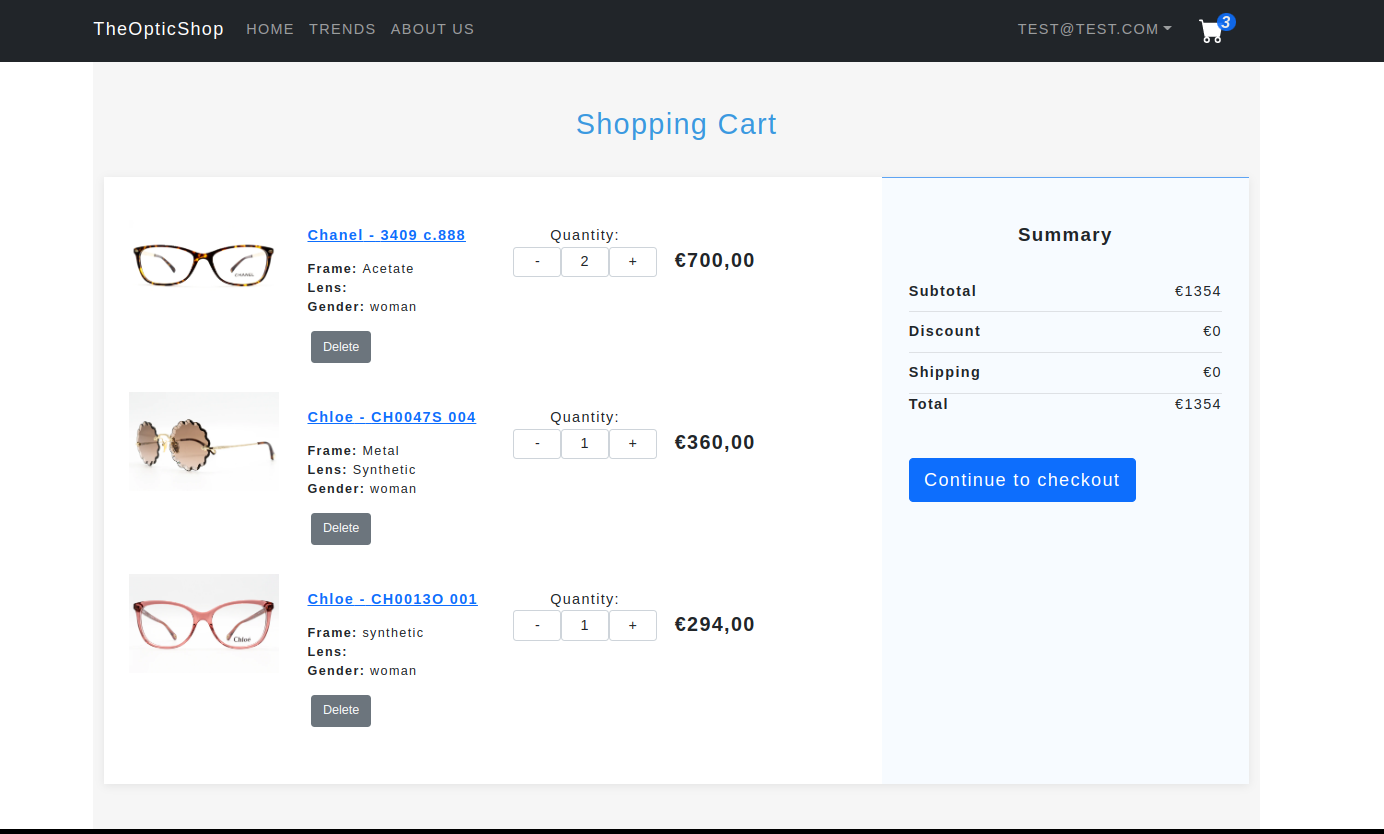The image size is (1384, 834).
Task: Click 'Frame: Acetate' text
Action: coord(361,269)
